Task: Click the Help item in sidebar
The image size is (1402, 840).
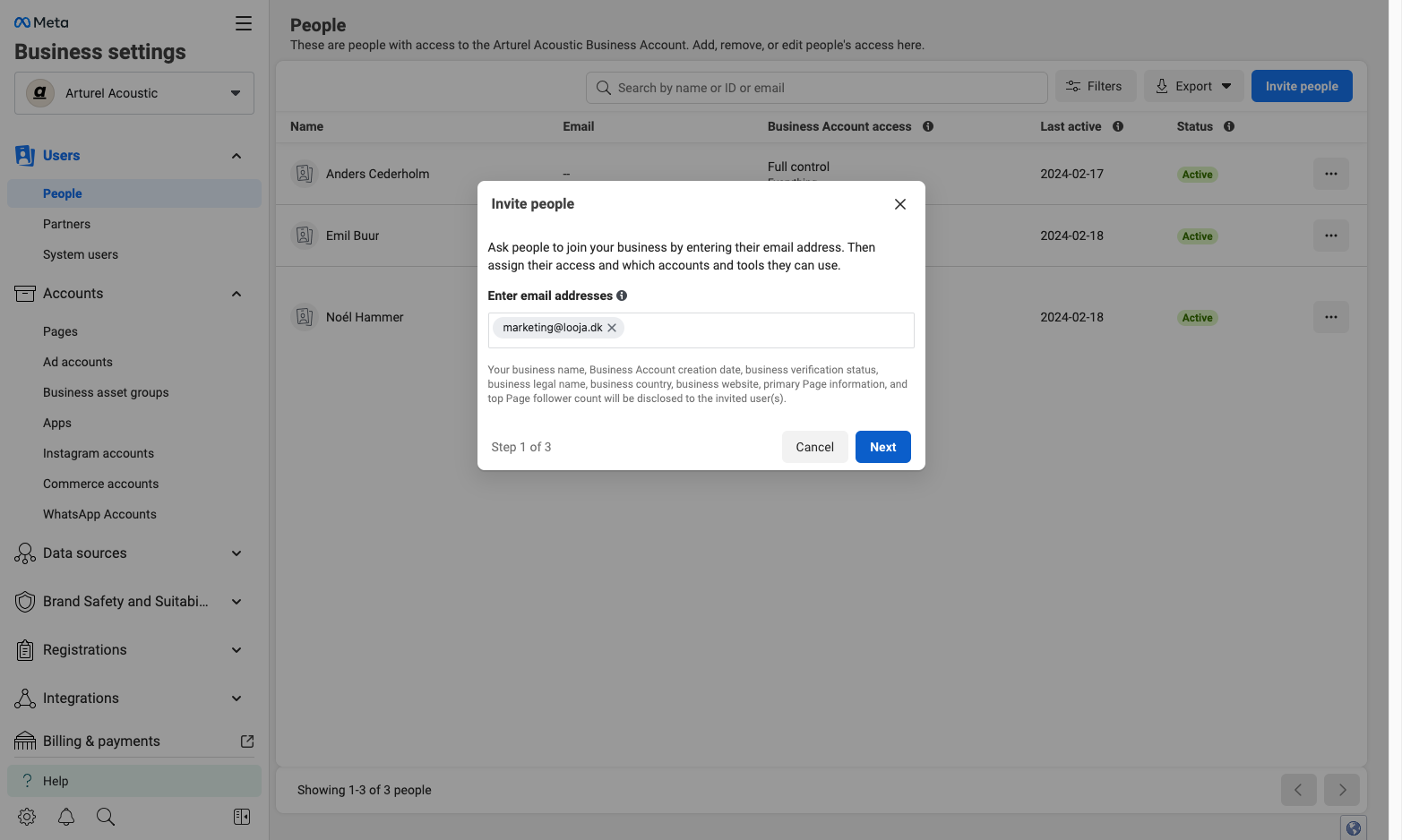Action: (134, 781)
